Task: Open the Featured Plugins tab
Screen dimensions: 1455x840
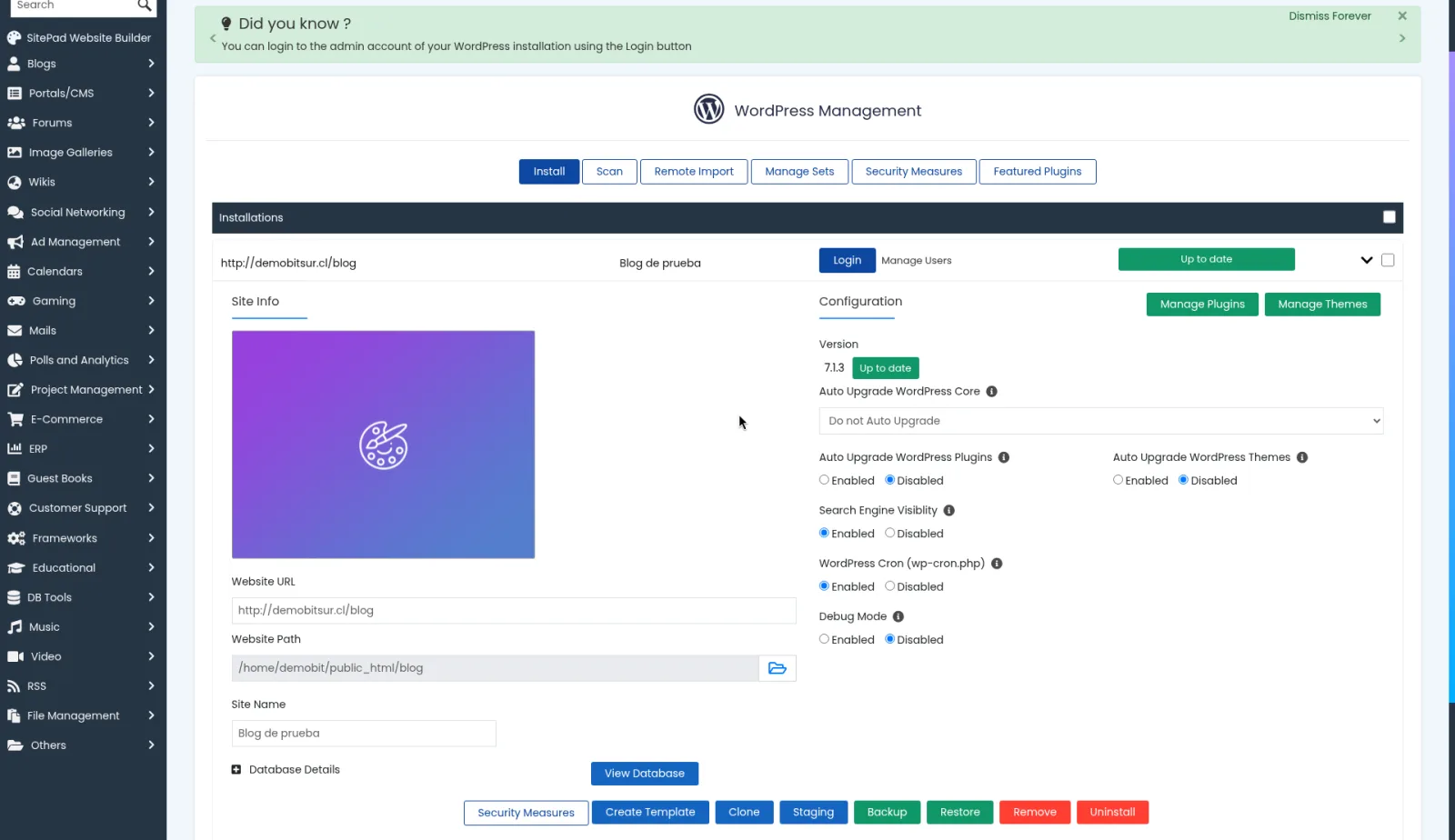Action: (x=1038, y=172)
